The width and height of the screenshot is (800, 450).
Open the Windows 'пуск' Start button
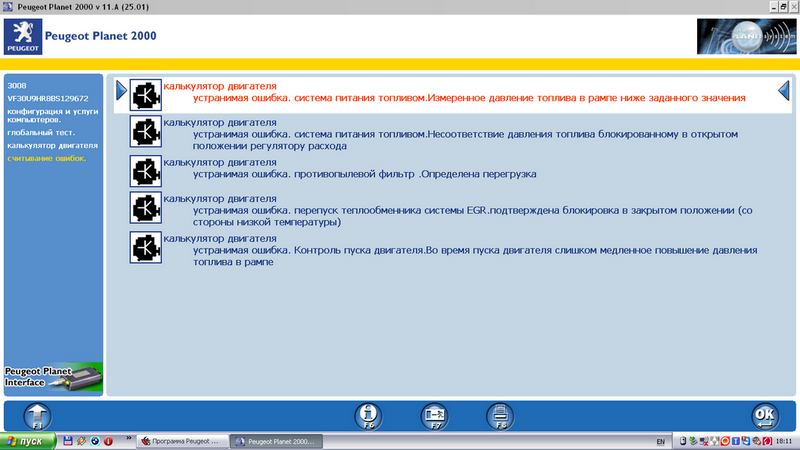click(x=27, y=441)
